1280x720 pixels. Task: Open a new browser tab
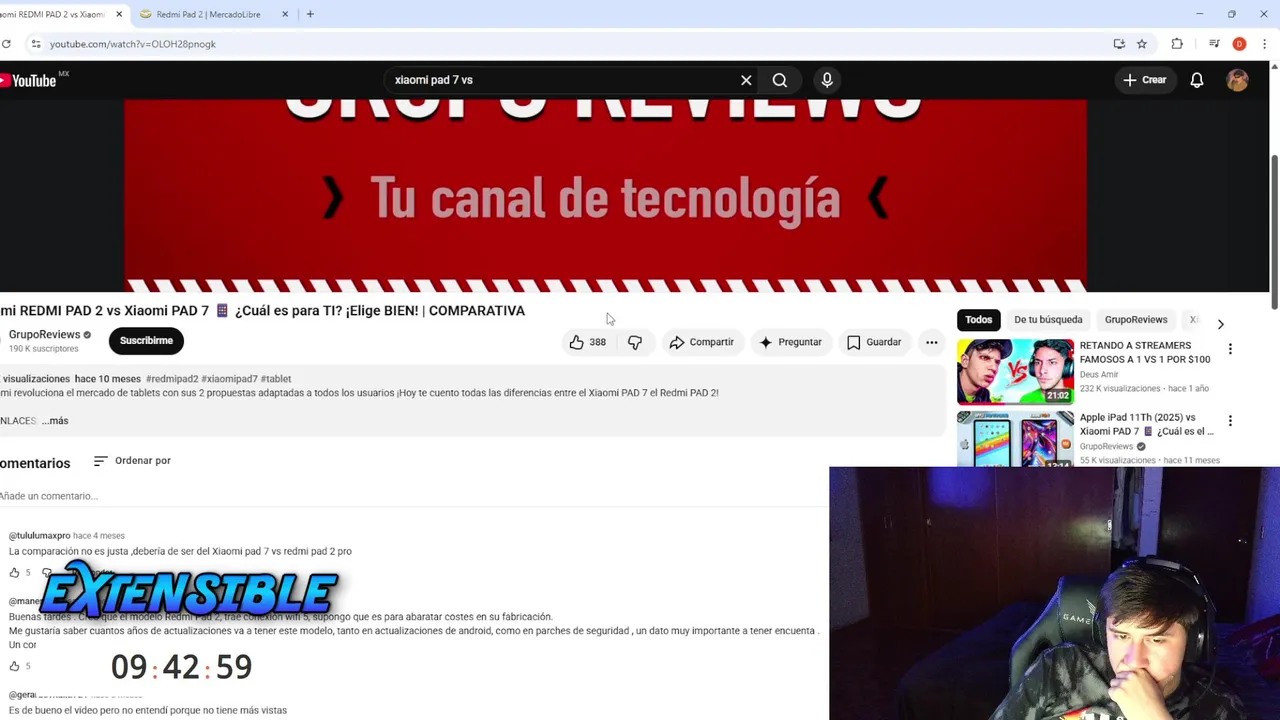point(310,14)
